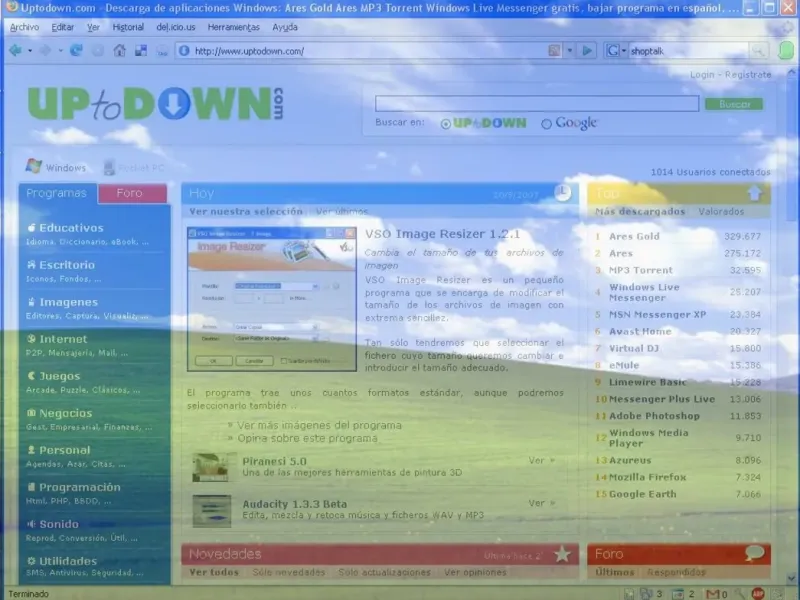The height and width of the screenshot is (600, 800).
Task: Click the del.icio.us bookmarks toolbar icon
Action: click(141, 51)
